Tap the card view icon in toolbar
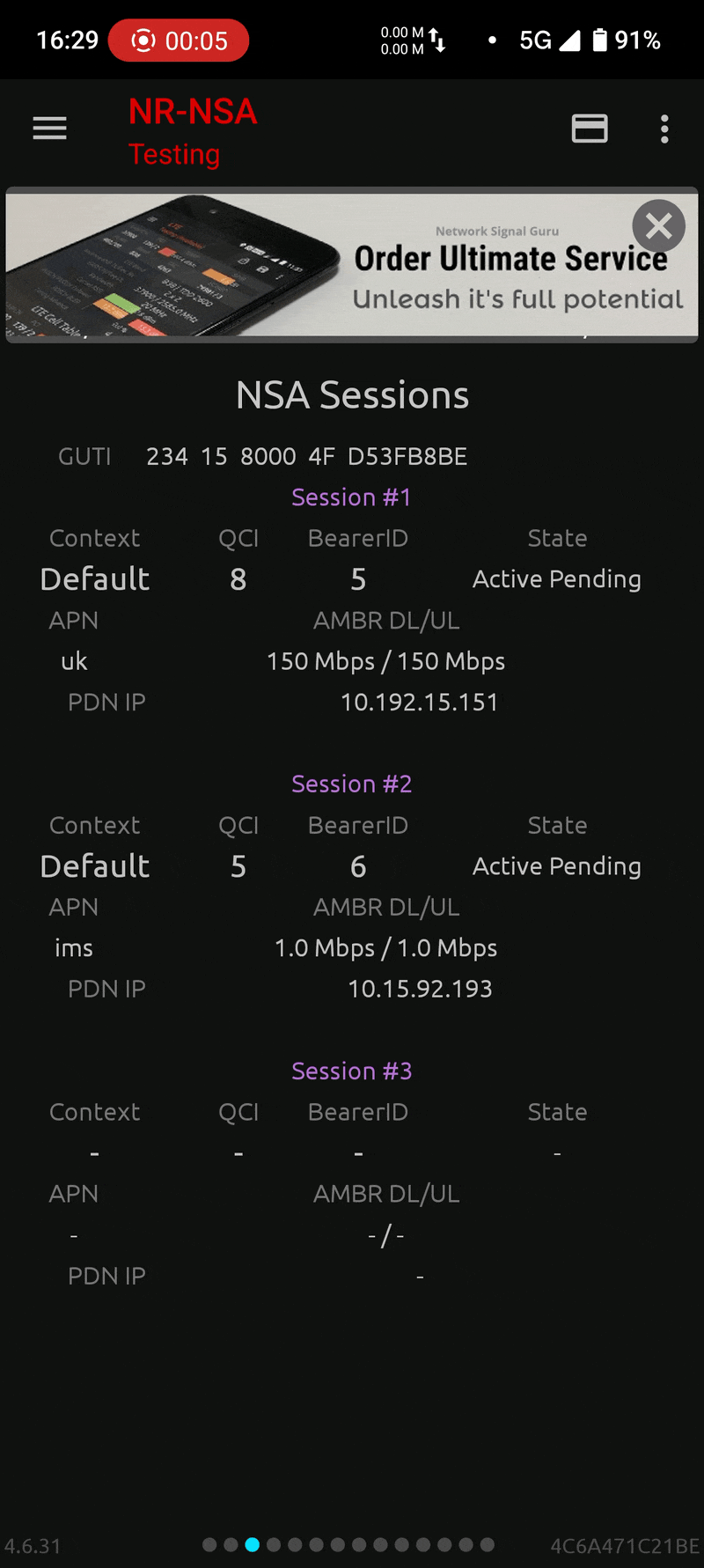The image size is (704, 1568). click(589, 129)
